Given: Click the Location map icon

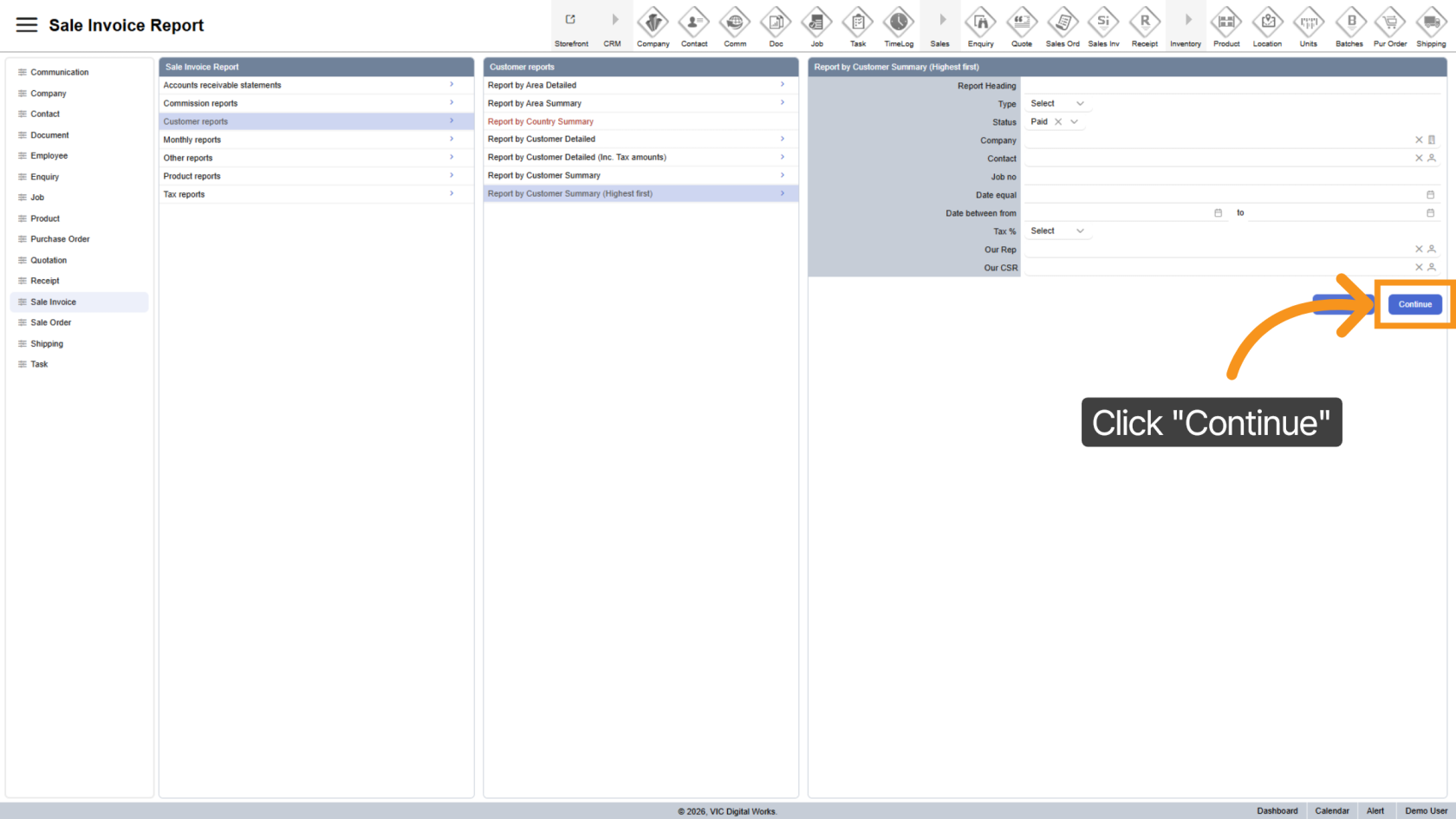Looking at the screenshot, I should (1267, 22).
